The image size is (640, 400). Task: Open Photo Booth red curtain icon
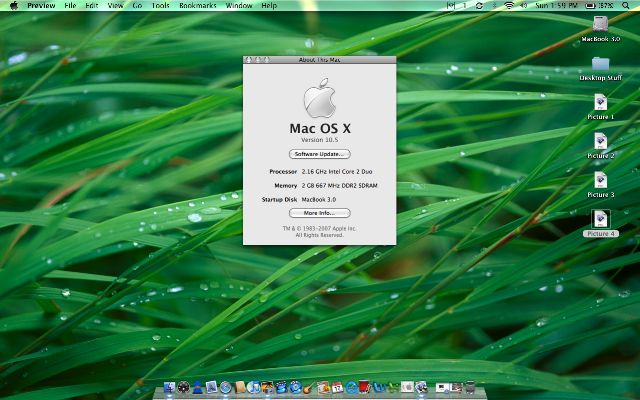coord(364,387)
